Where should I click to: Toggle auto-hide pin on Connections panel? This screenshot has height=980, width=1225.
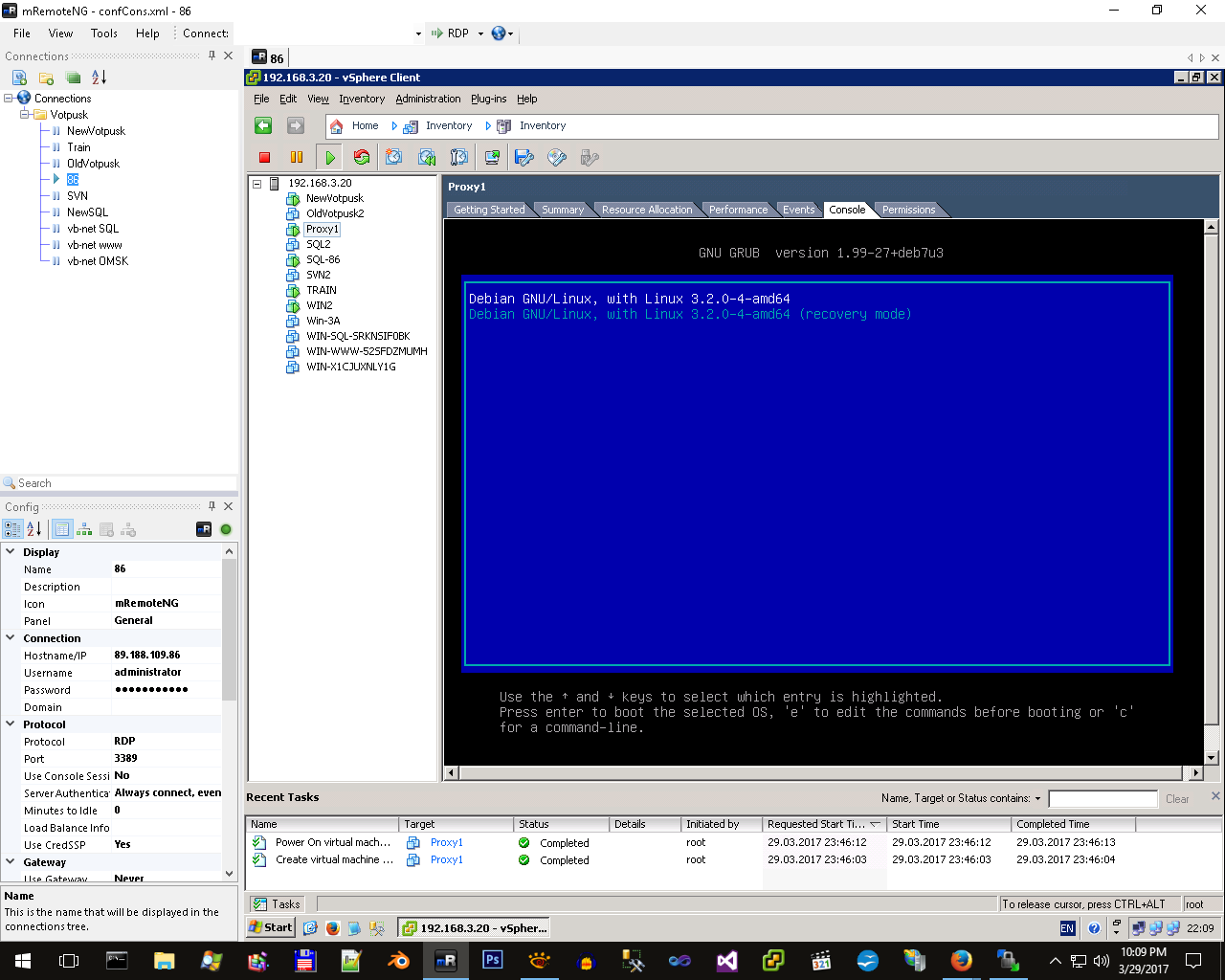coord(212,56)
